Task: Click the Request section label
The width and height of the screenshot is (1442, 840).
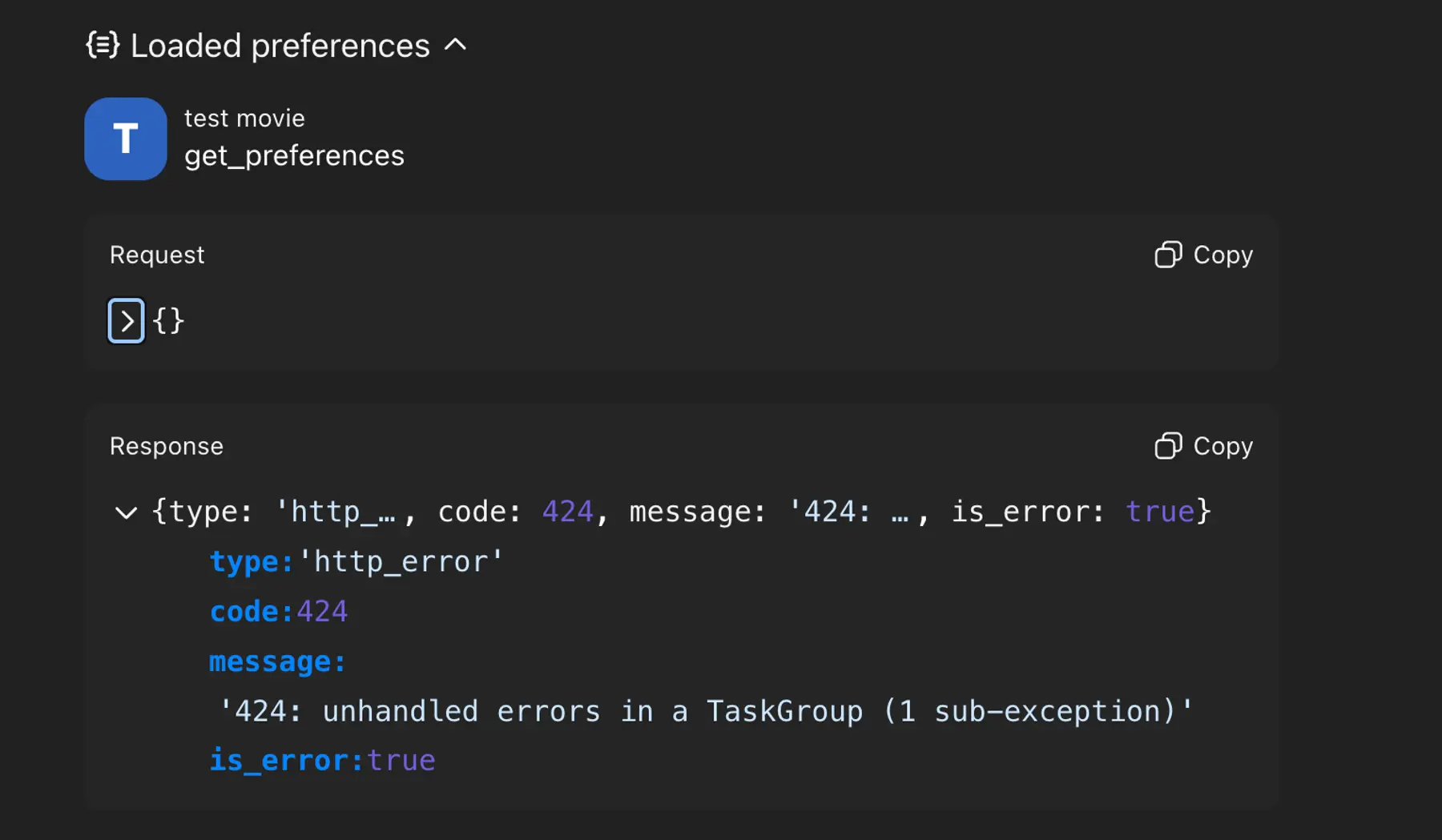Action: point(157,255)
